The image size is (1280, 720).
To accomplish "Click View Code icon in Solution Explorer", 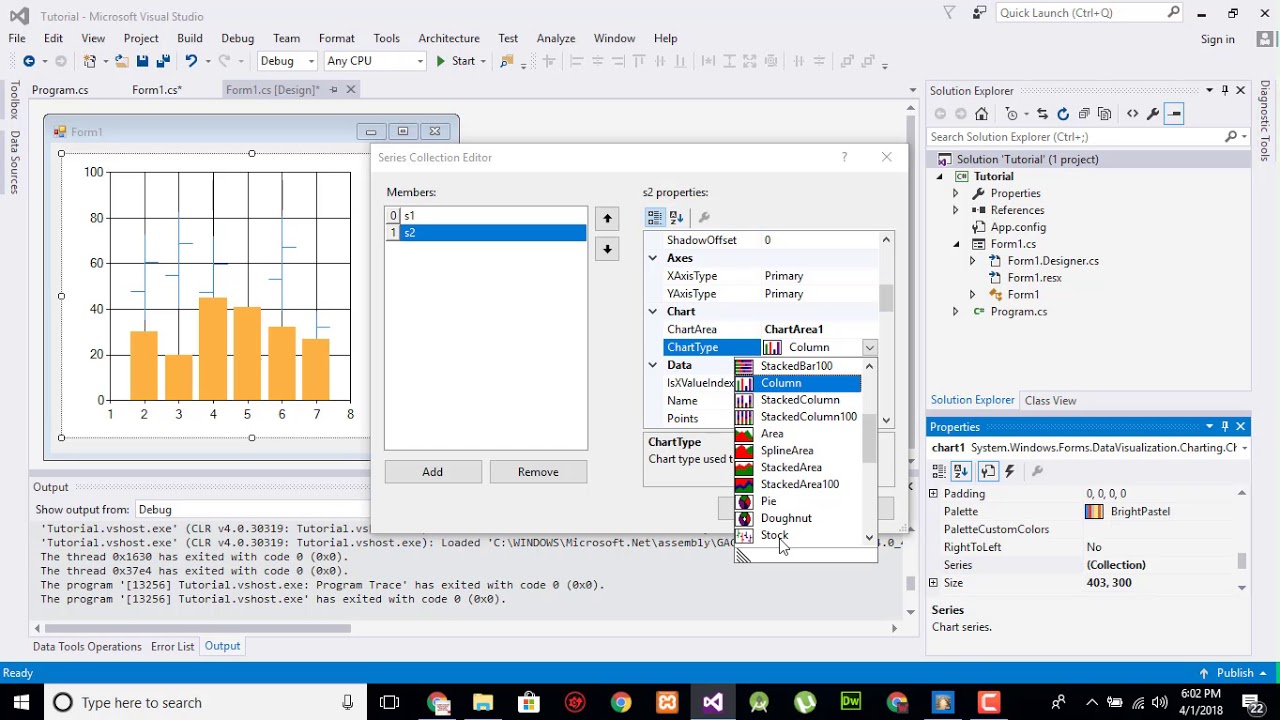I will (1133, 114).
